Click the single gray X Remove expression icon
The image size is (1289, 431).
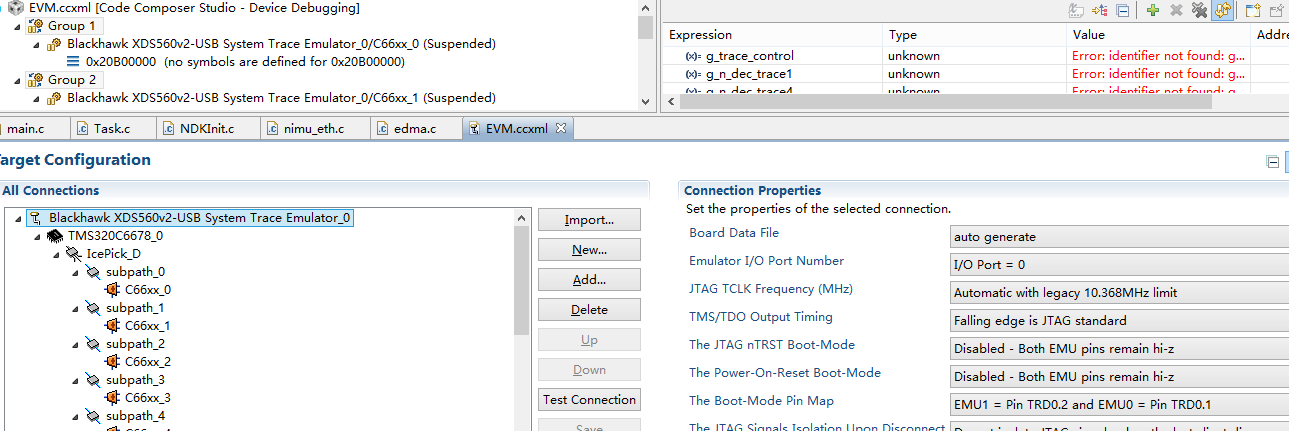point(1176,10)
